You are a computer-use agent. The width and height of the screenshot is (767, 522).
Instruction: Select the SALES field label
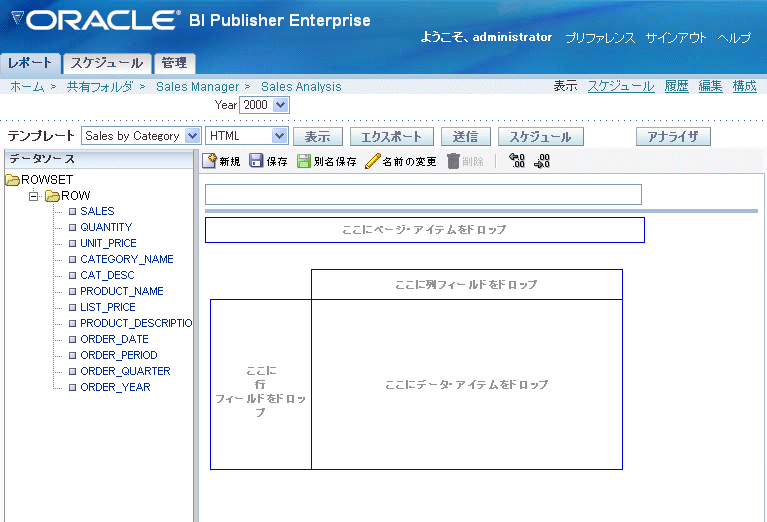pyautogui.click(x=97, y=211)
